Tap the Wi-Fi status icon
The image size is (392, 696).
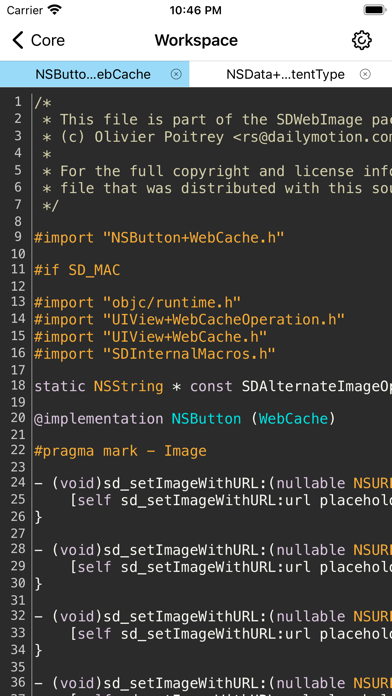point(55,10)
